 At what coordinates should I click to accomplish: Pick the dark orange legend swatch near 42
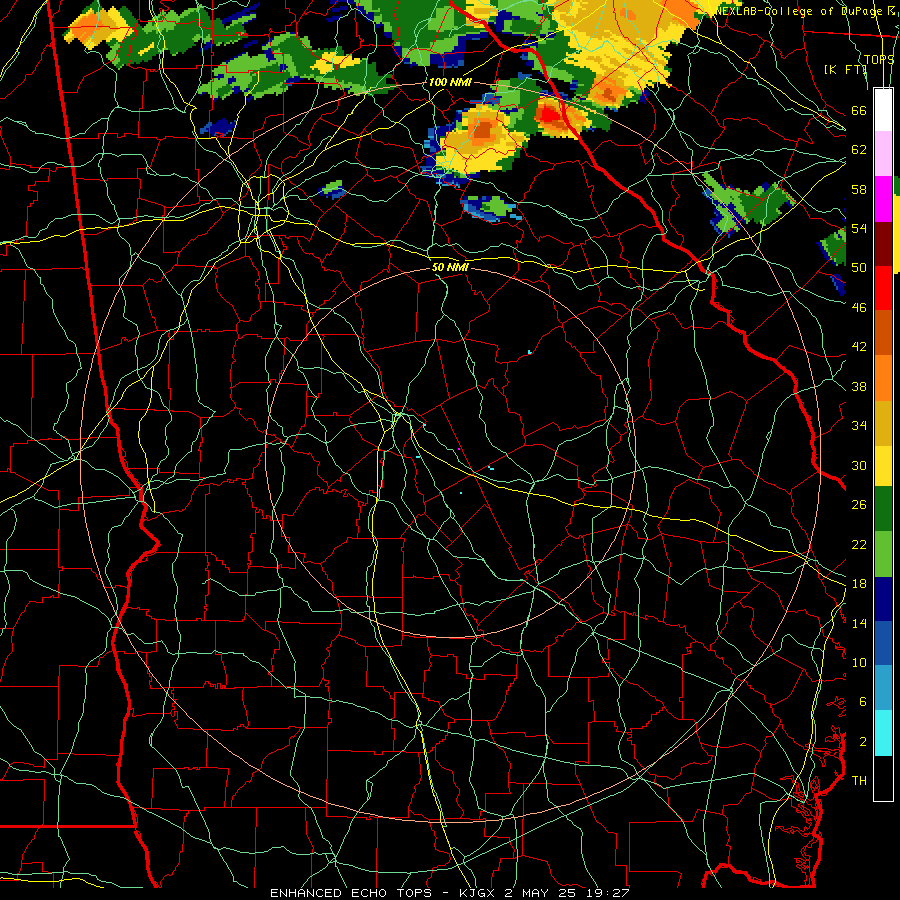tap(883, 333)
